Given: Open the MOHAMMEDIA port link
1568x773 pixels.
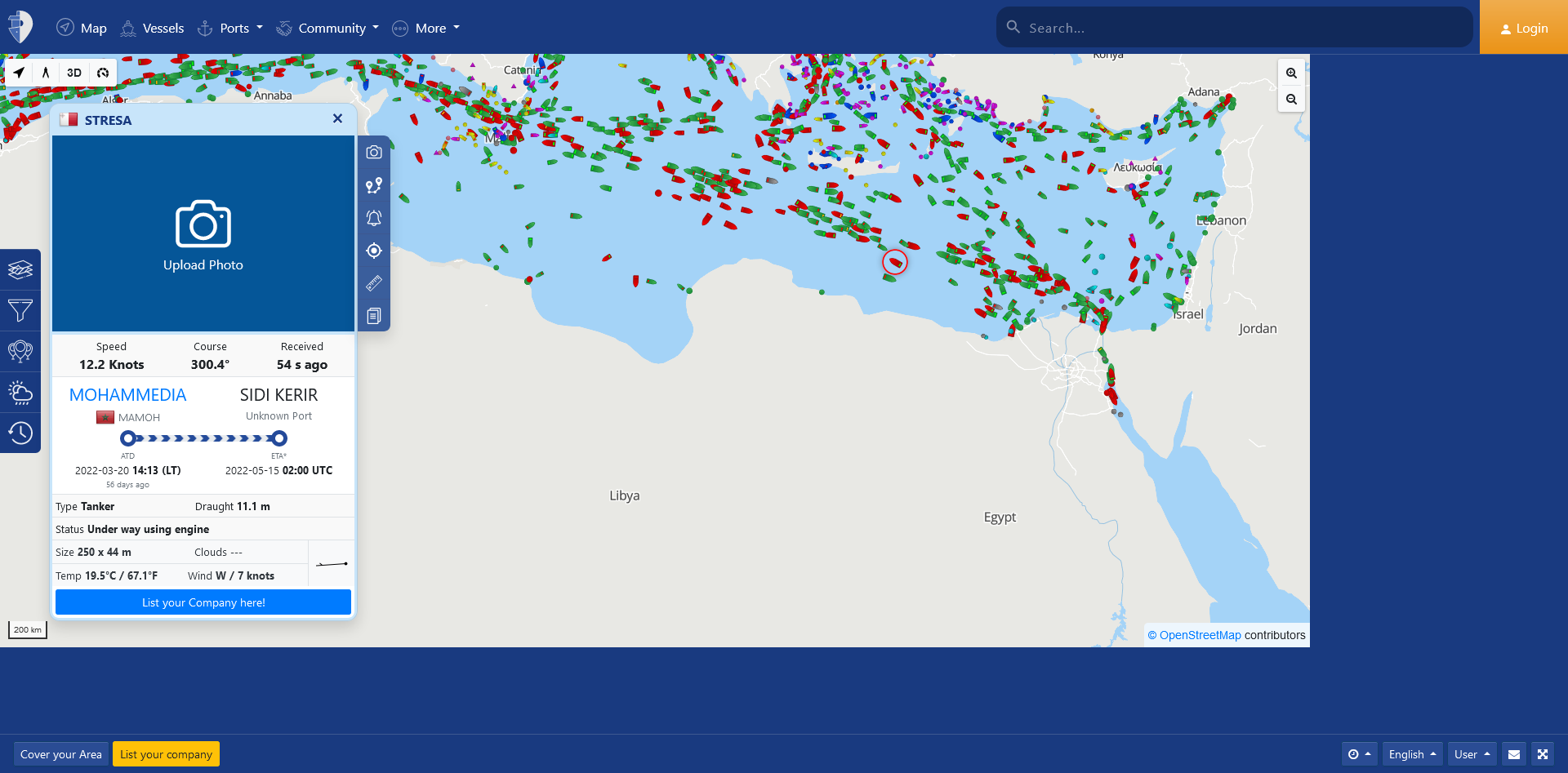Looking at the screenshot, I should tap(128, 395).
